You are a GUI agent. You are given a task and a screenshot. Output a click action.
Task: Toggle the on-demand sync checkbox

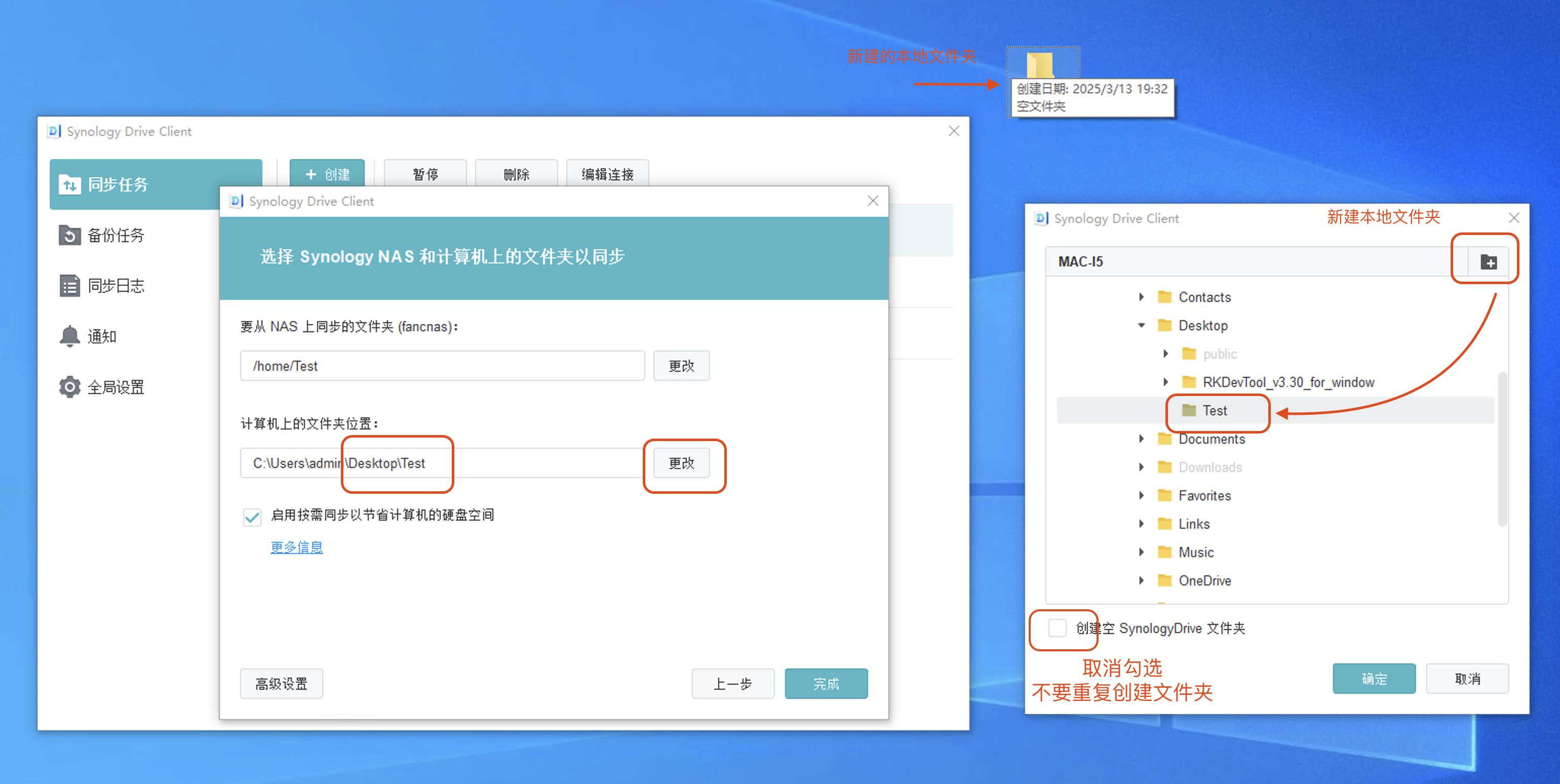coord(252,517)
